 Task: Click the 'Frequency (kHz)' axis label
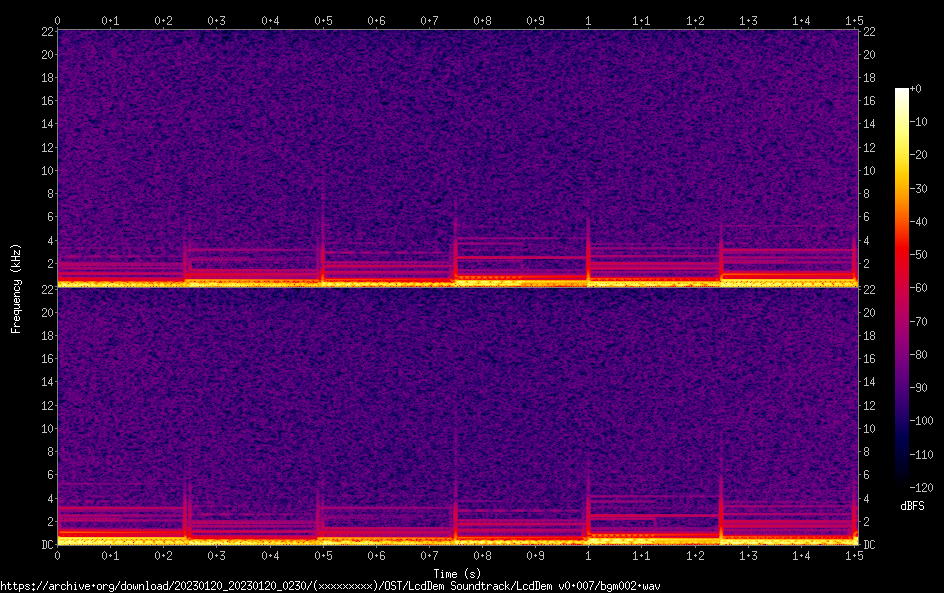click(x=16, y=287)
